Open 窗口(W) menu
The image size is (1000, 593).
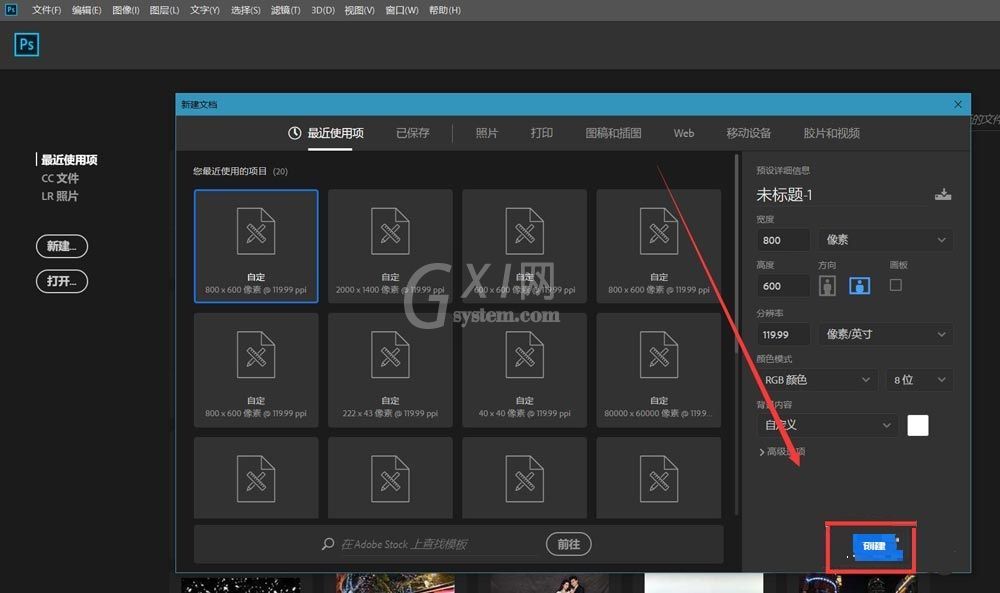tap(402, 10)
